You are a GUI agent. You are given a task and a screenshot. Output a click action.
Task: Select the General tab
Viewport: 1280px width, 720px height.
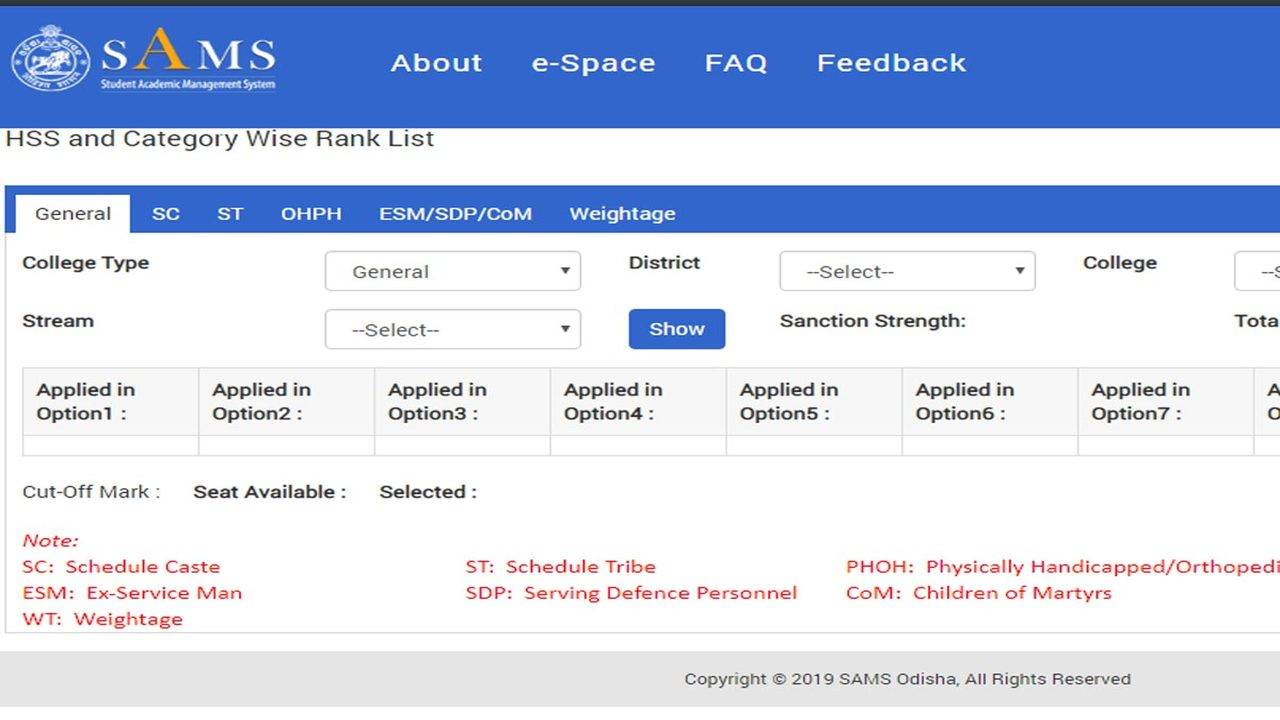pos(73,214)
